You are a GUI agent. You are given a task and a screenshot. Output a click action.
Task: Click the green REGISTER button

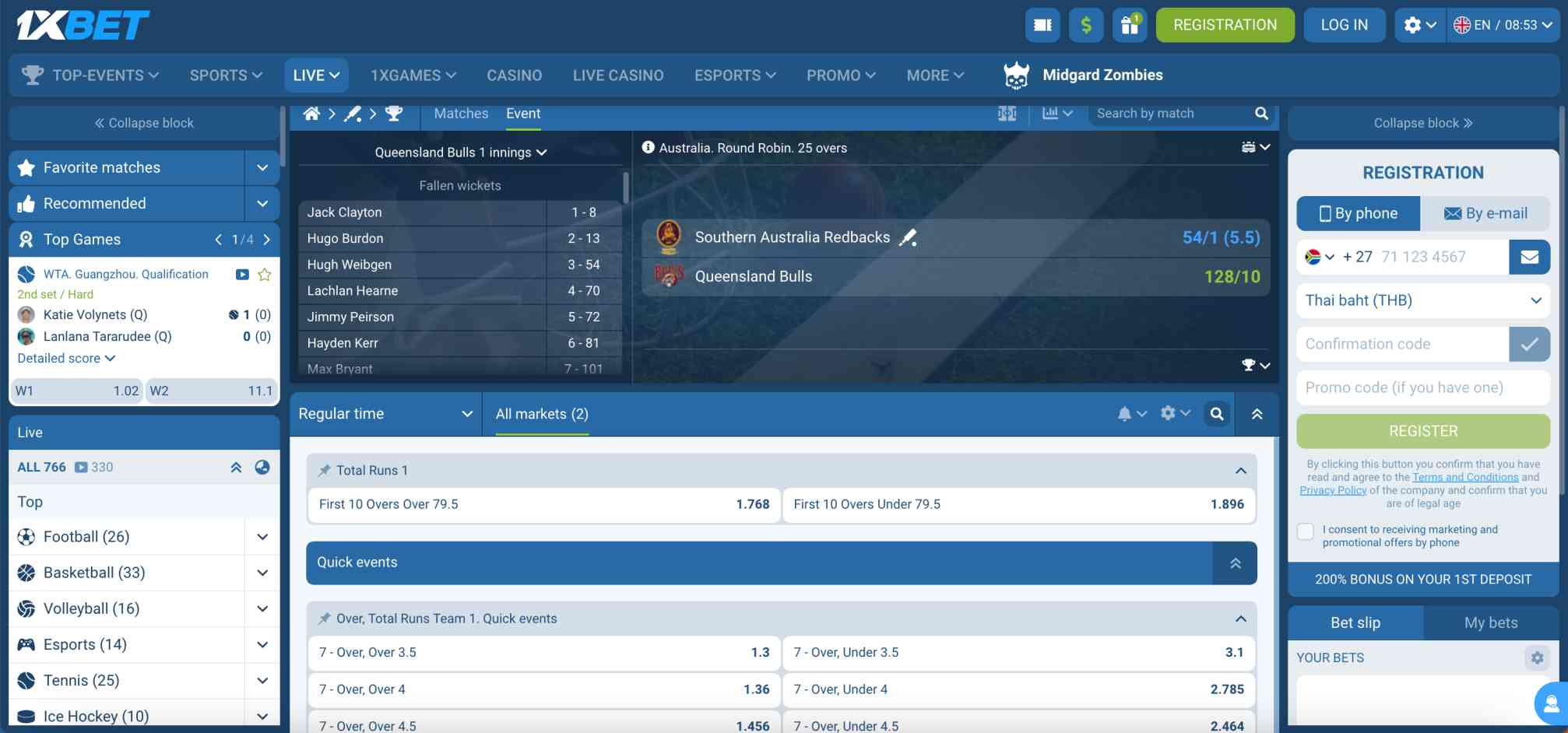tap(1422, 430)
